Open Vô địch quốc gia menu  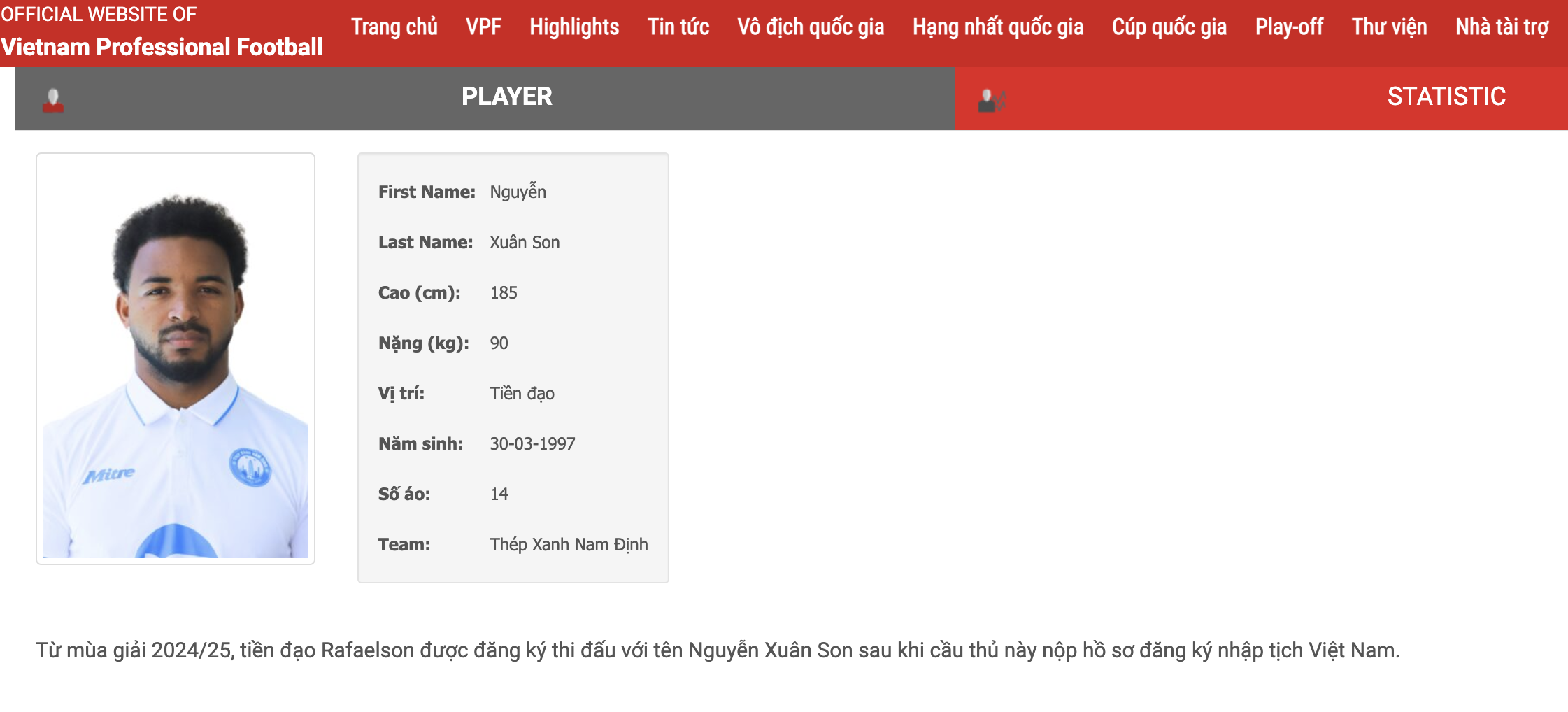pos(810,27)
